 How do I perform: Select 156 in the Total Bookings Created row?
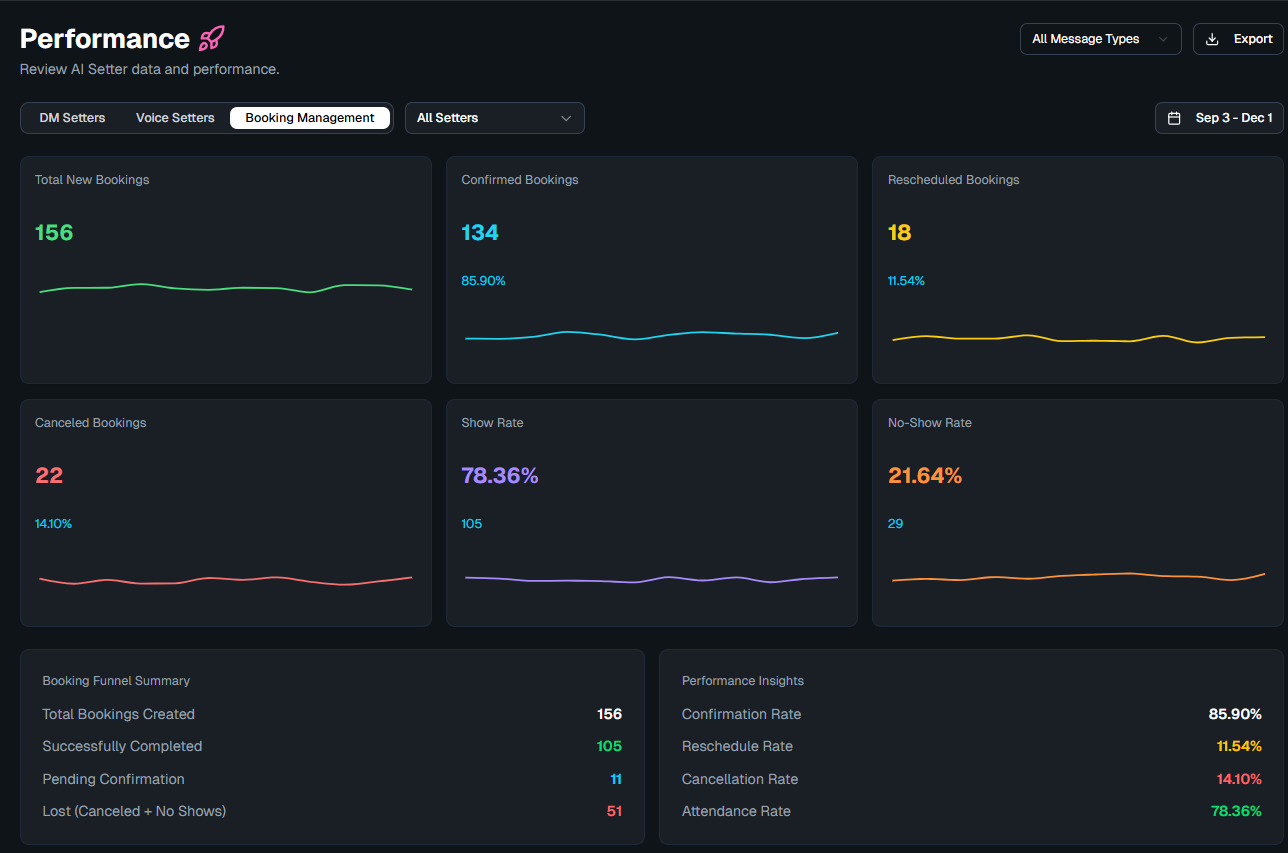609,714
